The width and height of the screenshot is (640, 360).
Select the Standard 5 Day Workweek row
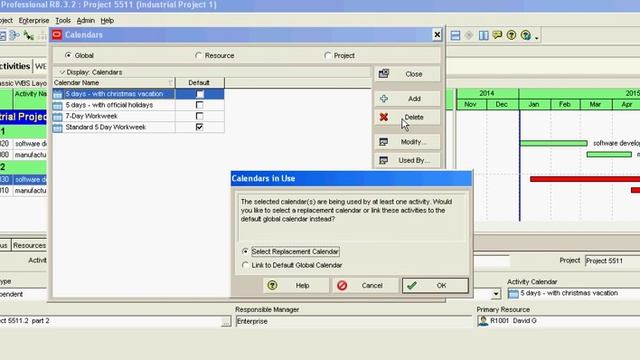pyautogui.click(x=138, y=127)
